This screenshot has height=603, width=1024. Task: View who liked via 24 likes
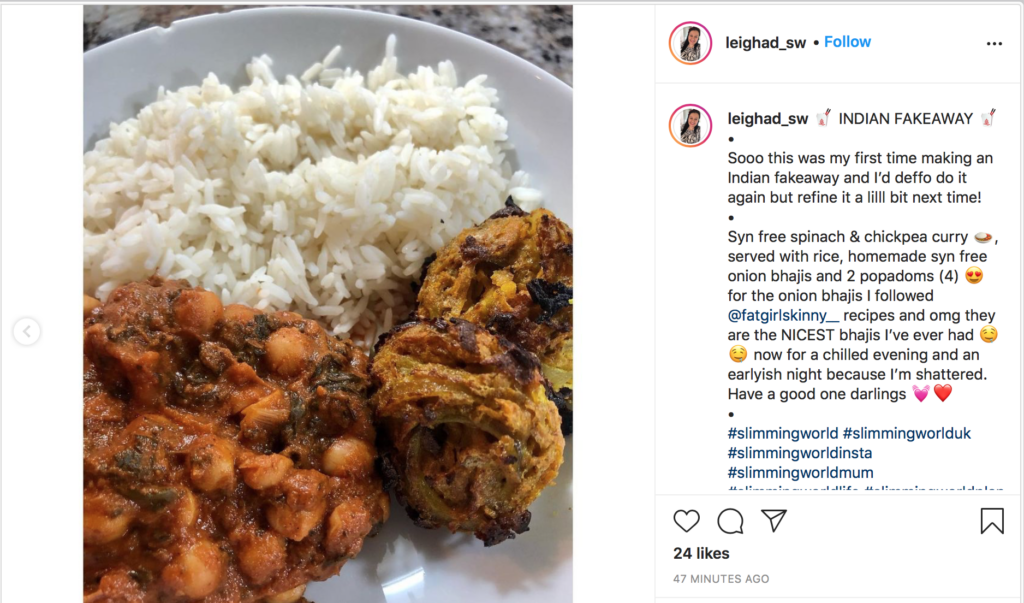pos(701,553)
